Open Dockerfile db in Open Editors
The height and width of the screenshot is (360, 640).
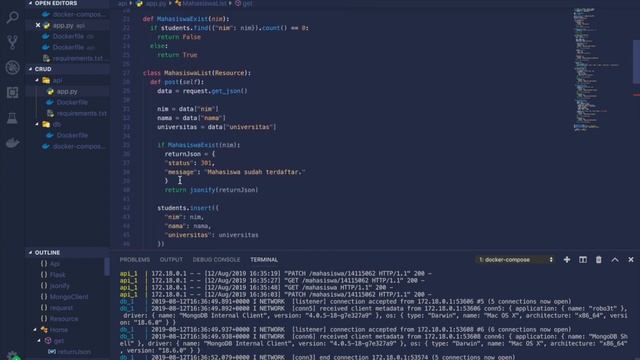tap(68, 36)
